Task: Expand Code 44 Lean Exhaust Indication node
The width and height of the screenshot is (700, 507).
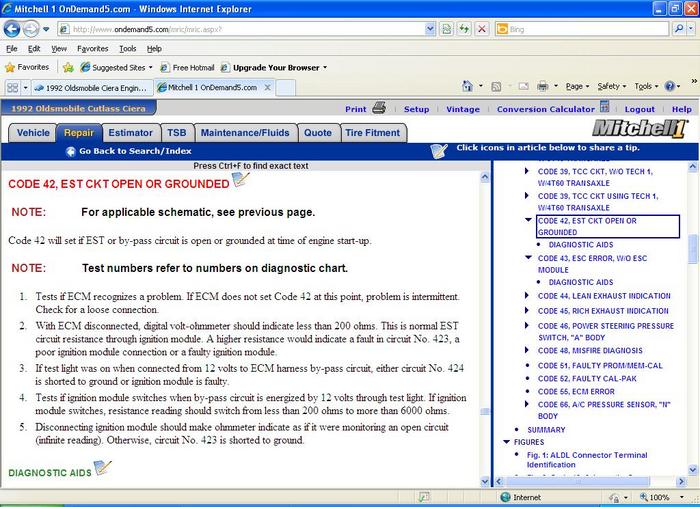Action: (527, 295)
